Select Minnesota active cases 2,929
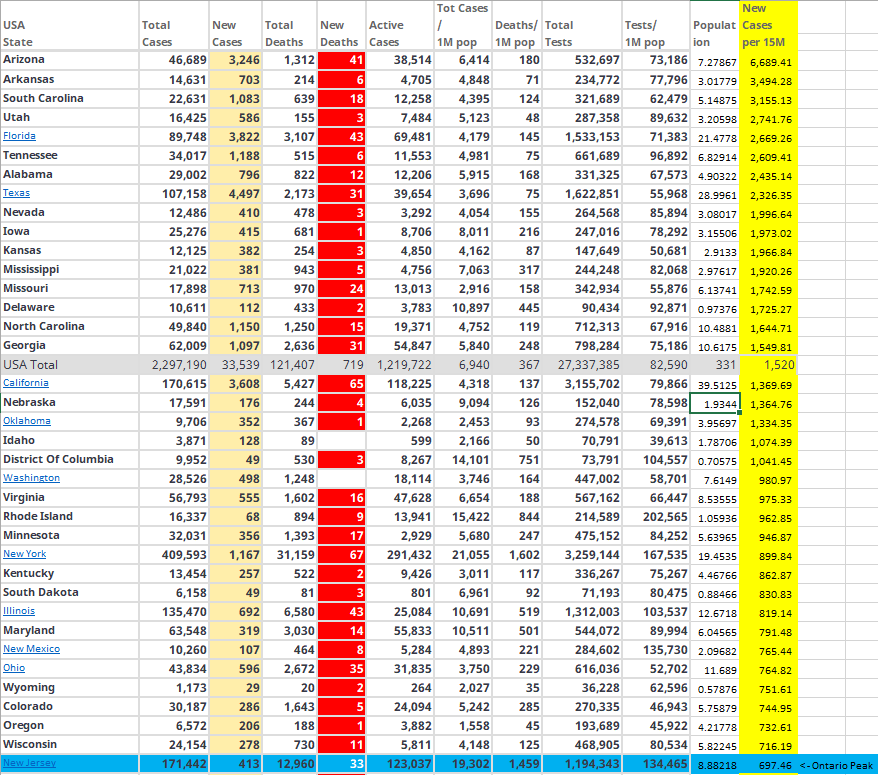Image resolution: width=878 pixels, height=775 pixels. coord(400,536)
